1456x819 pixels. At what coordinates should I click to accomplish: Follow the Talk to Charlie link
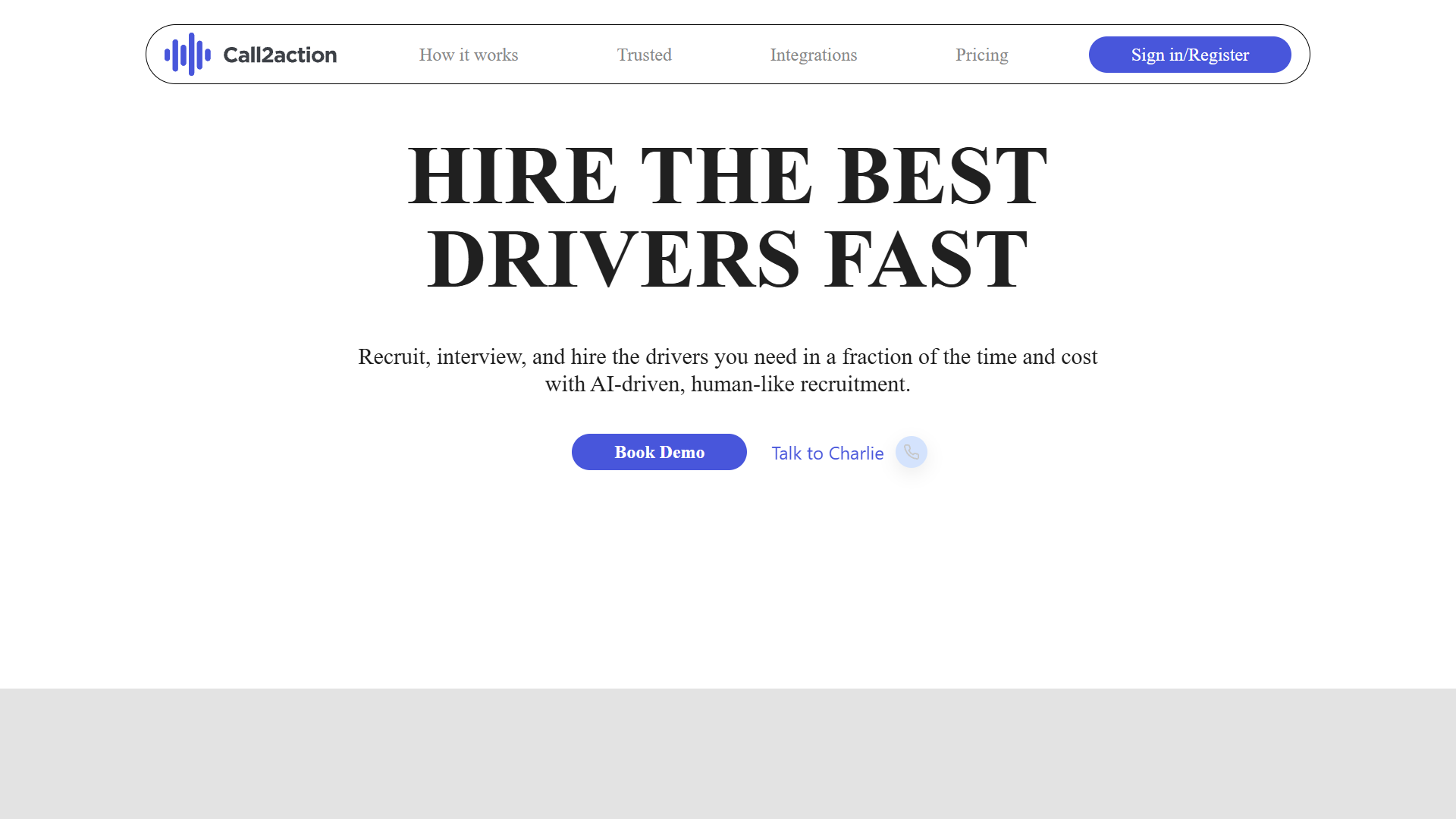click(827, 453)
